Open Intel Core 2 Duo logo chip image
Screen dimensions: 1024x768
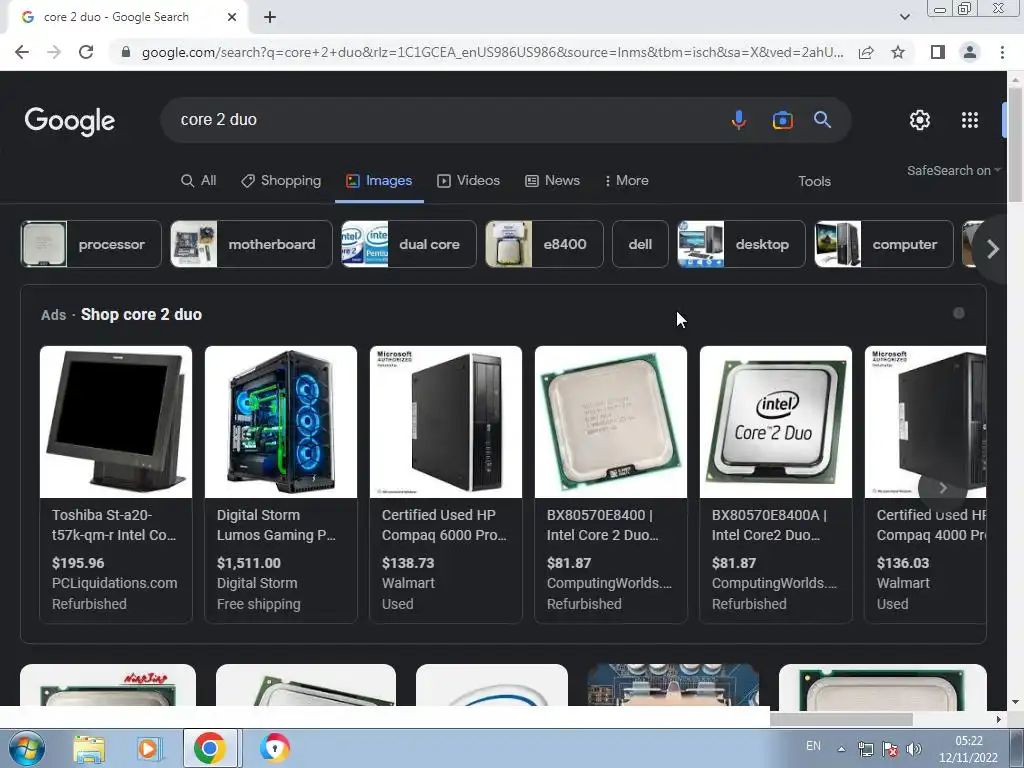pos(776,422)
